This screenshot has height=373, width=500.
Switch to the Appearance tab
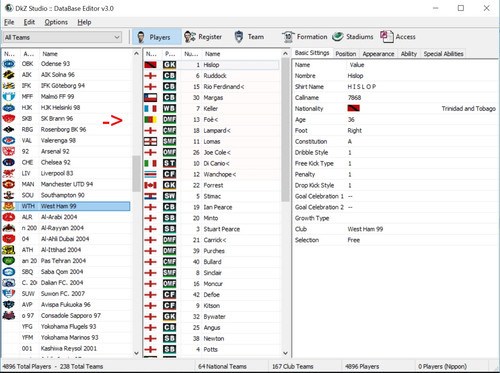(x=378, y=54)
